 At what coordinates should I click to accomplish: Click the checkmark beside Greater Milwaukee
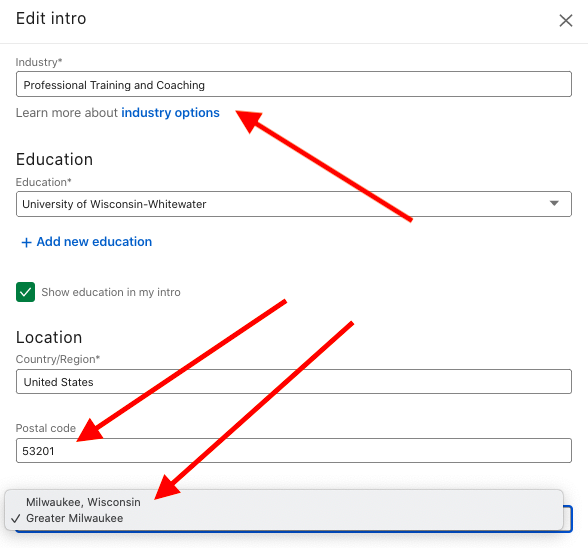coord(15,519)
